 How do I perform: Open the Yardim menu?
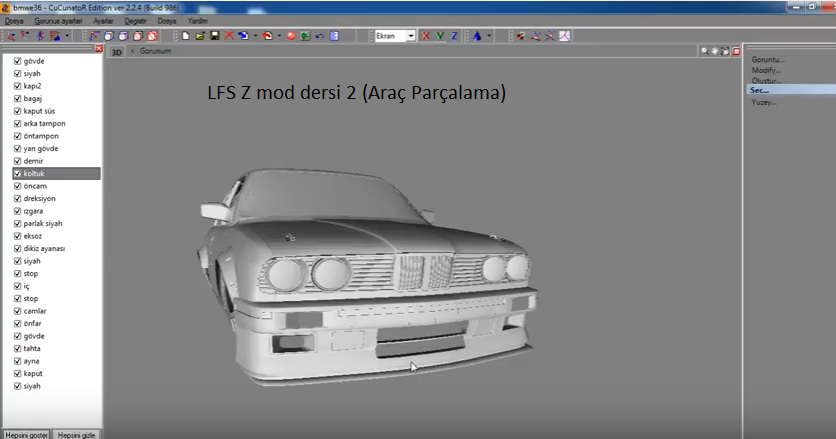[198, 21]
